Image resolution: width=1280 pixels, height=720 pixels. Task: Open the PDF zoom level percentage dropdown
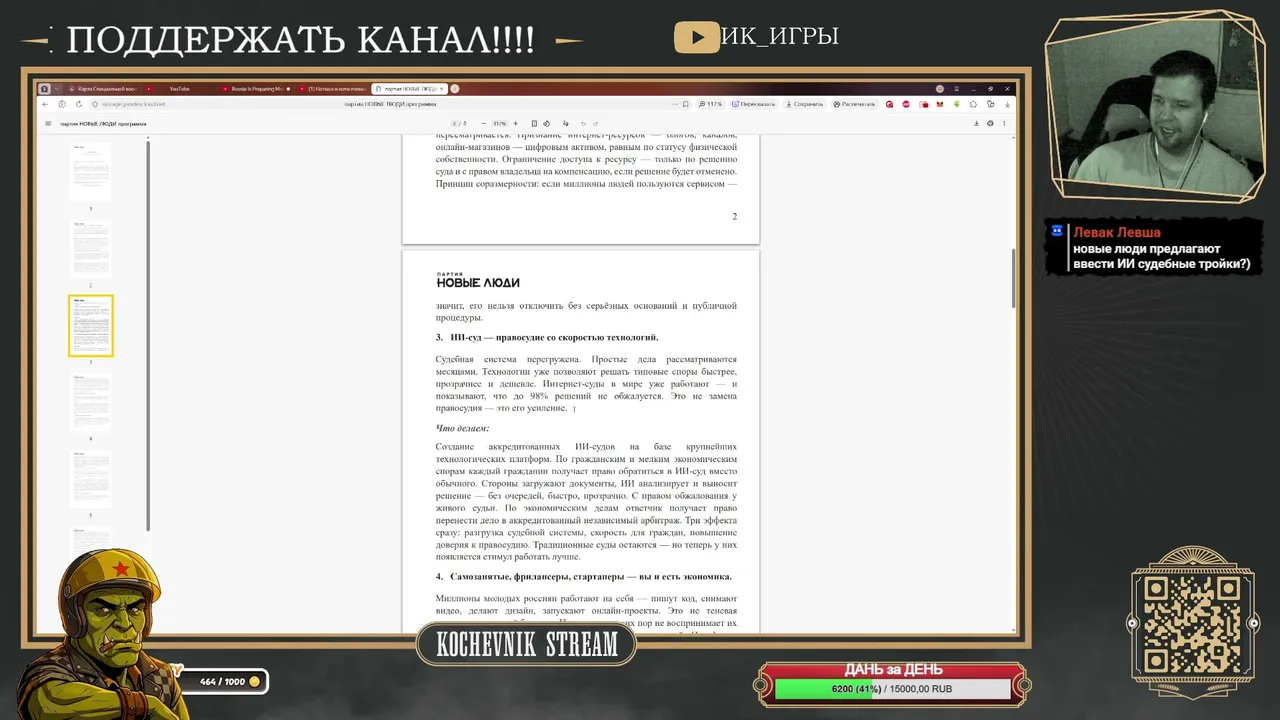pyautogui.click(x=500, y=124)
